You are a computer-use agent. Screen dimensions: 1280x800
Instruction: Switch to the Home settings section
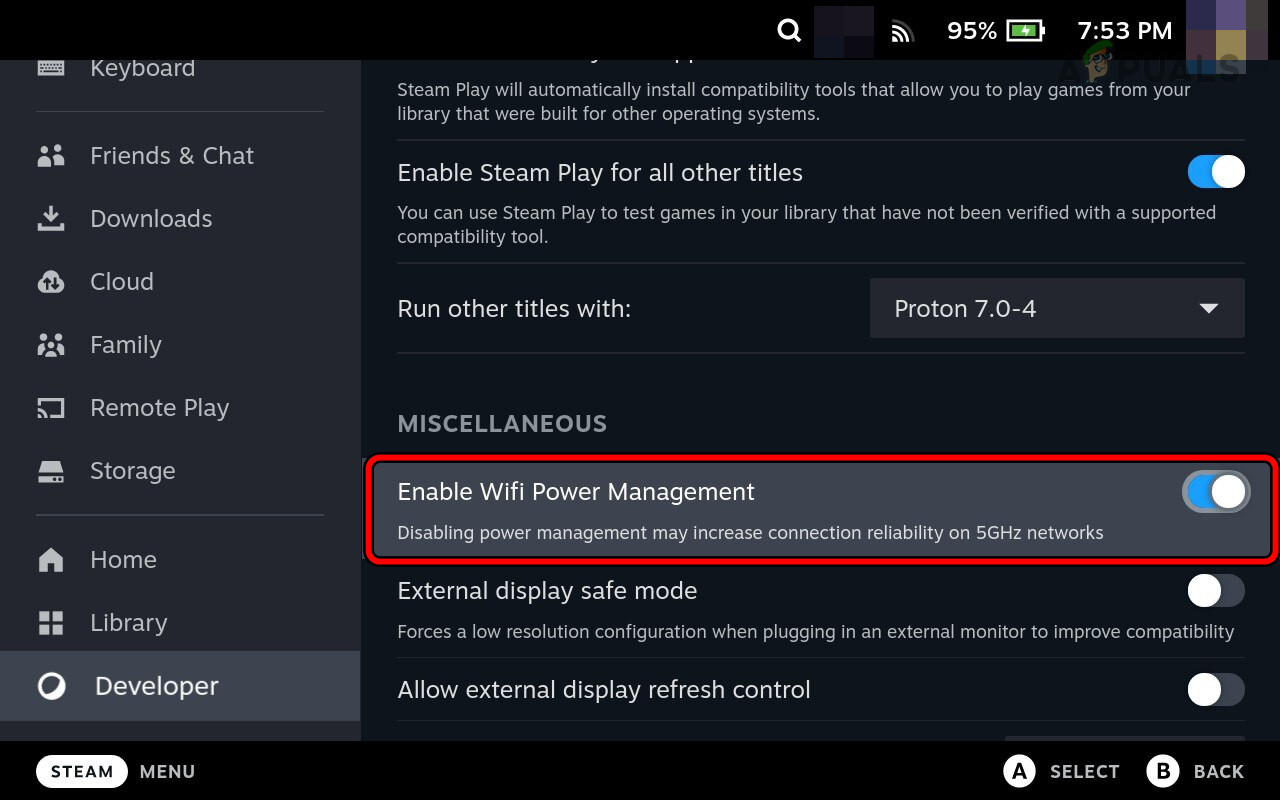(50, 559)
